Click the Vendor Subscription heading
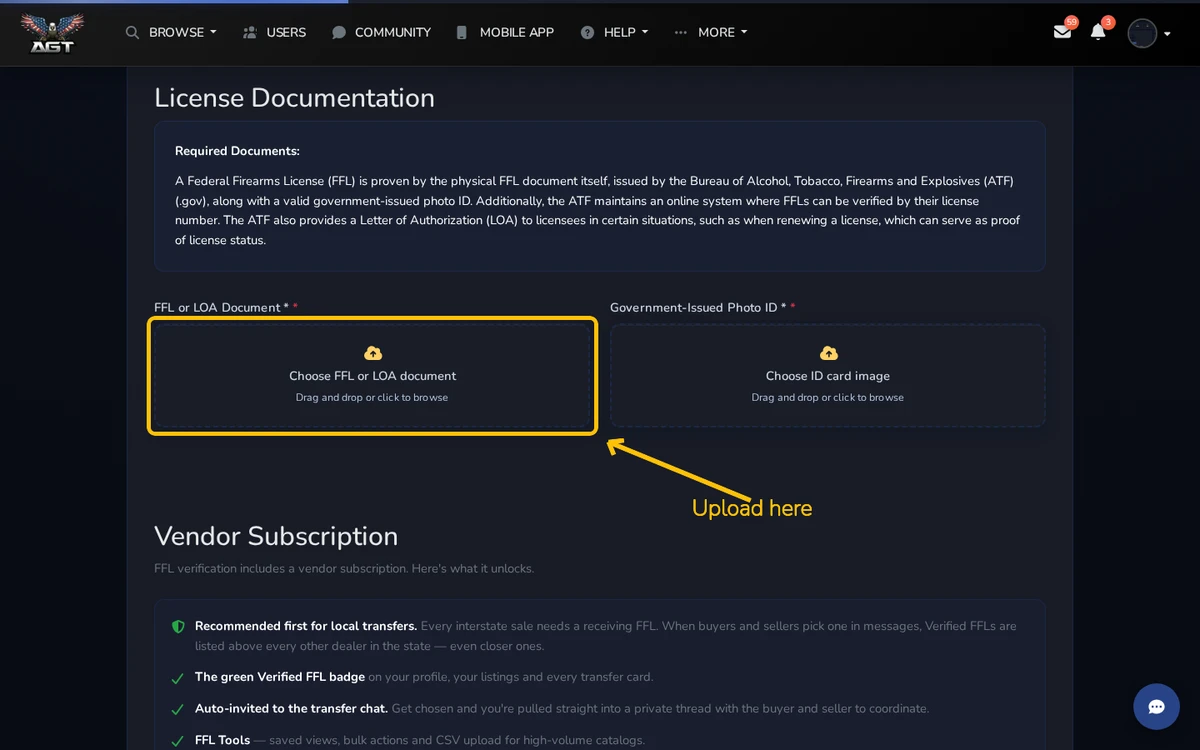 (276, 536)
